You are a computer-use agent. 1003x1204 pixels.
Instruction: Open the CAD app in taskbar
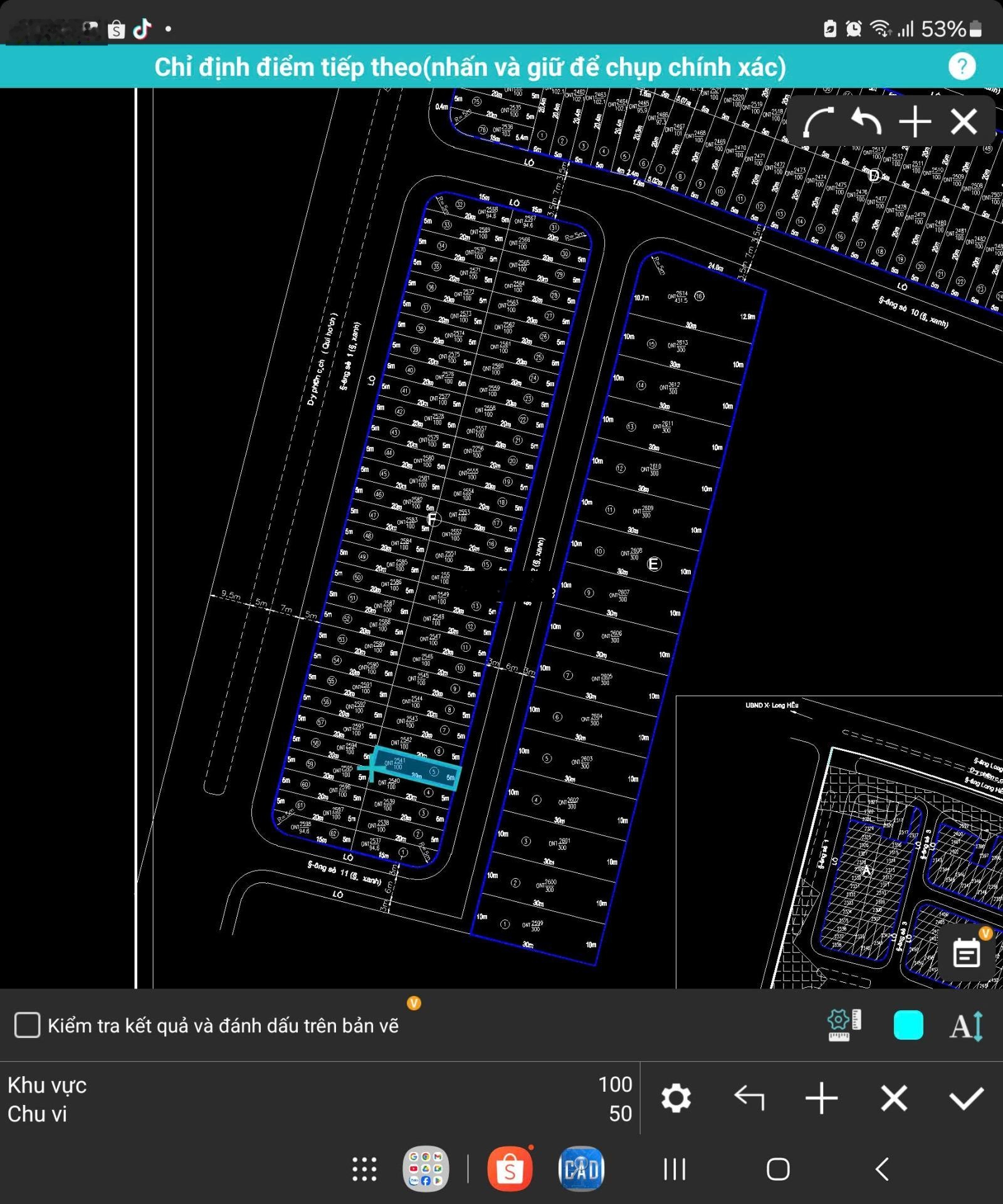pyautogui.click(x=581, y=1169)
